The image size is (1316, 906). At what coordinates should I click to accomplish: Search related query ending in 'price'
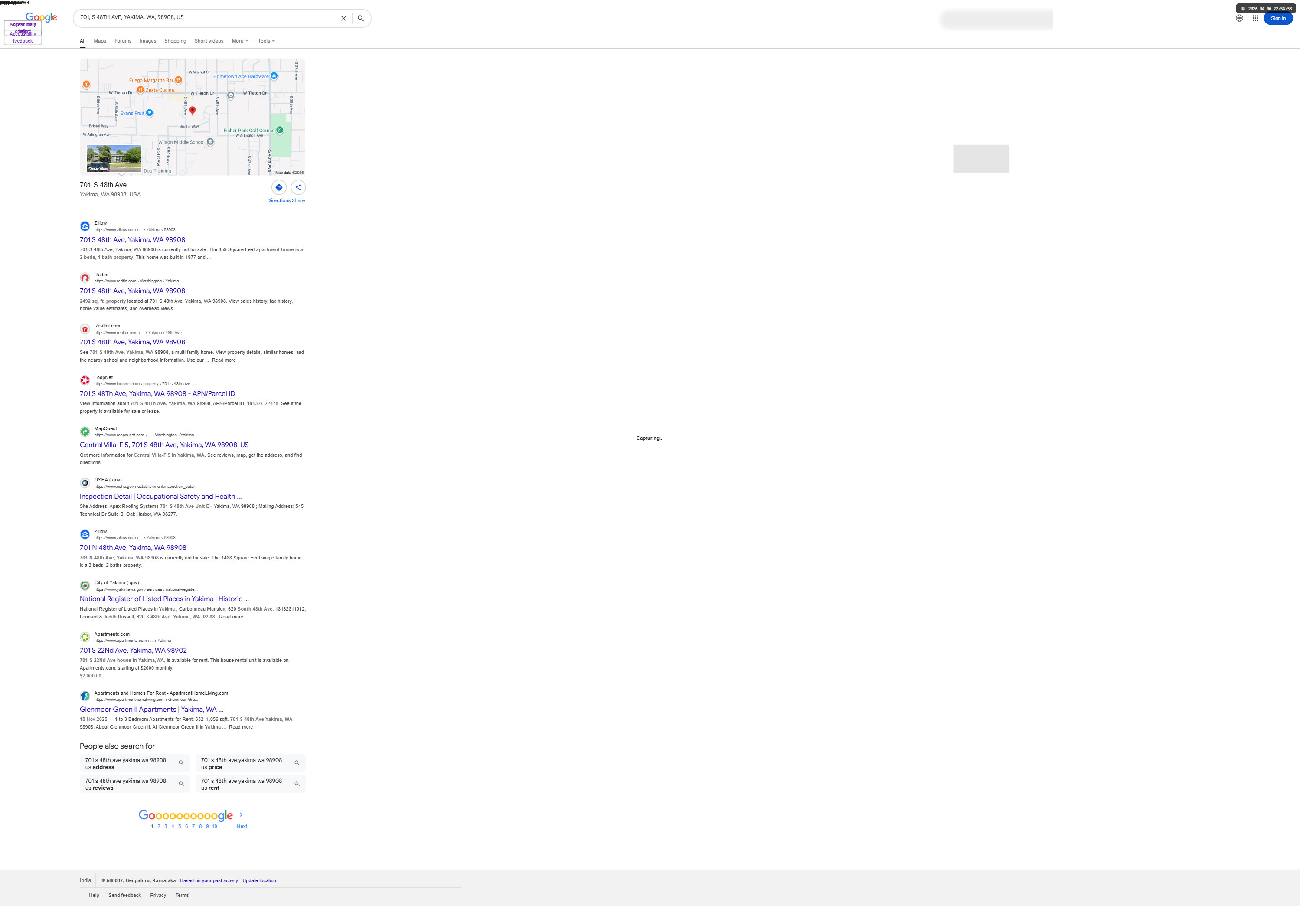pyautogui.click(x=250, y=763)
